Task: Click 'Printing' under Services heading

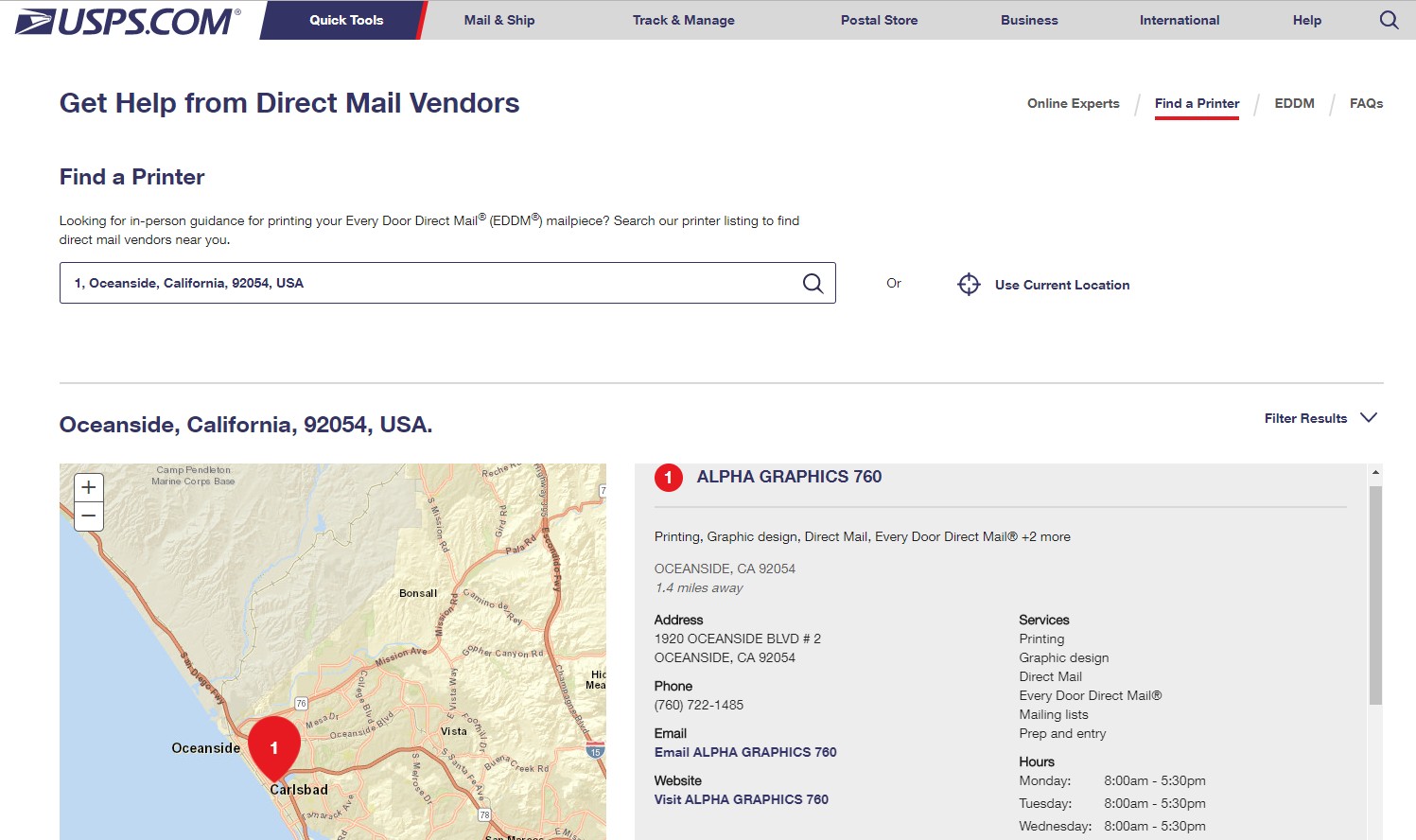Action: point(1041,639)
